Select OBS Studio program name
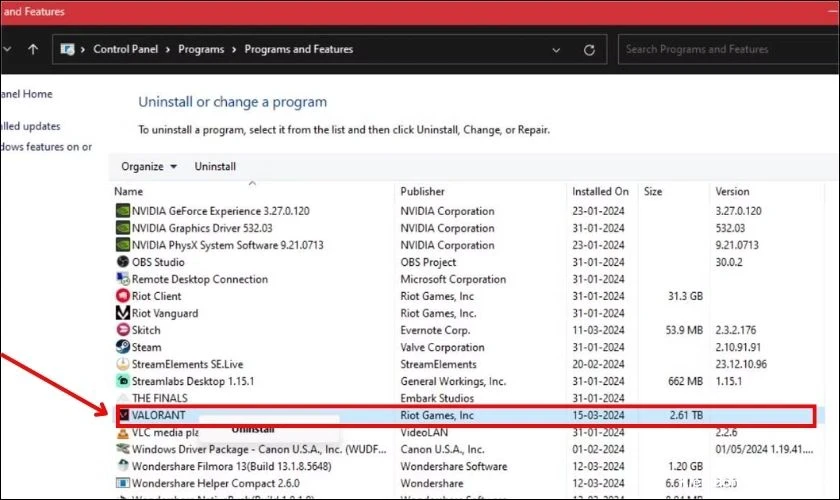 click(158, 262)
